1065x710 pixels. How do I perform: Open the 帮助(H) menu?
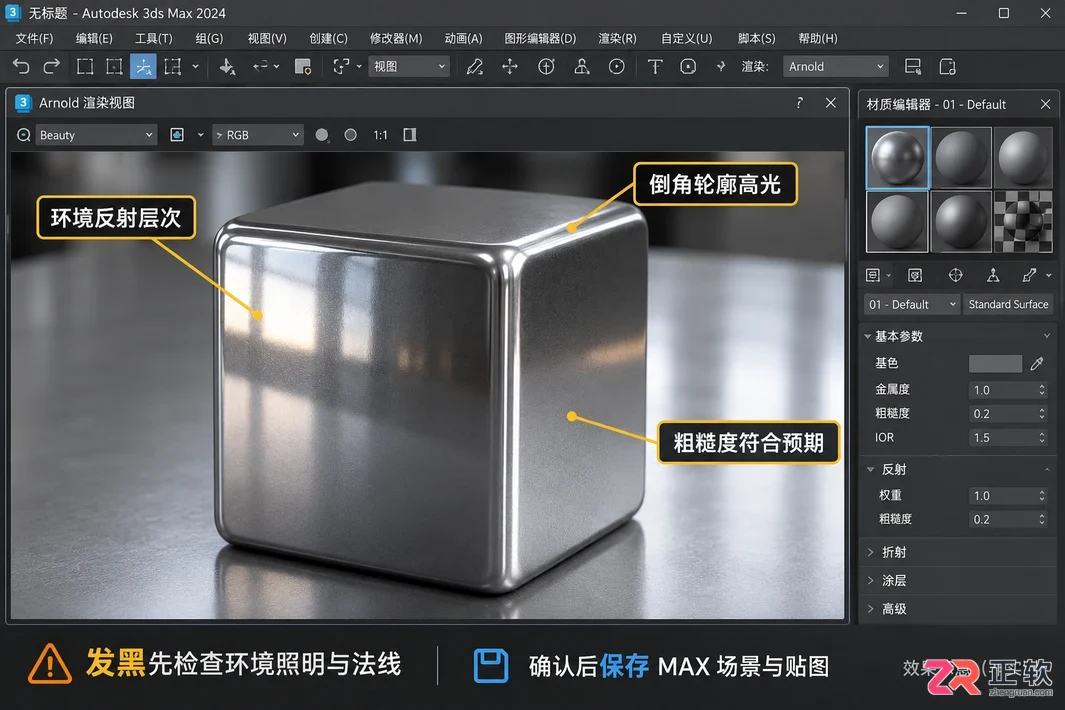click(x=818, y=39)
